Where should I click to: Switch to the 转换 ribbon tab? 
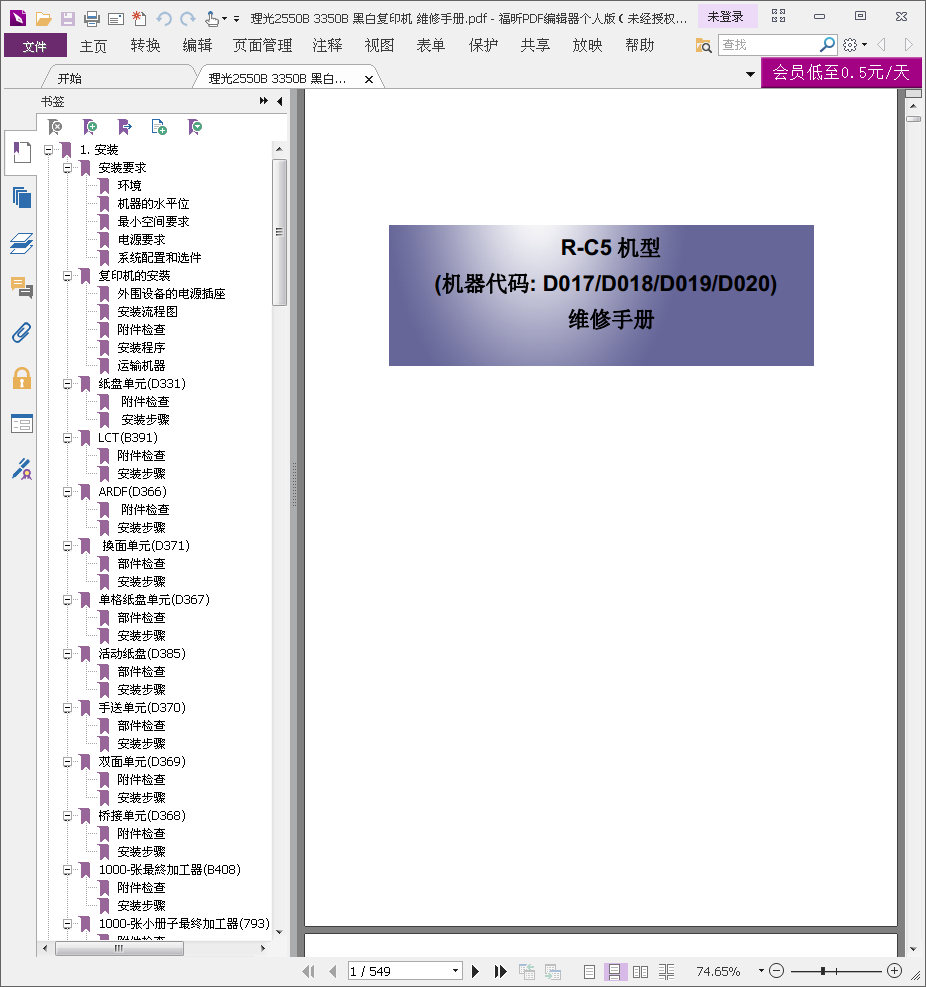[x=145, y=45]
